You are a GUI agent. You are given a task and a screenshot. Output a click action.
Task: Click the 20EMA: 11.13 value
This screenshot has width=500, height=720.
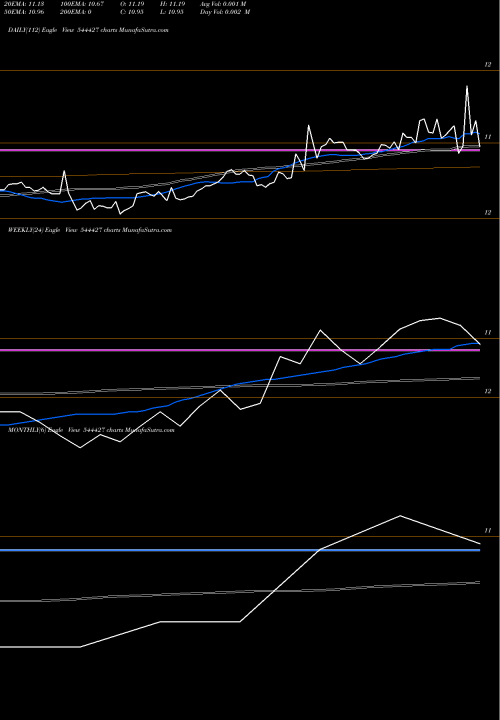pyautogui.click(x=24, y=4)
